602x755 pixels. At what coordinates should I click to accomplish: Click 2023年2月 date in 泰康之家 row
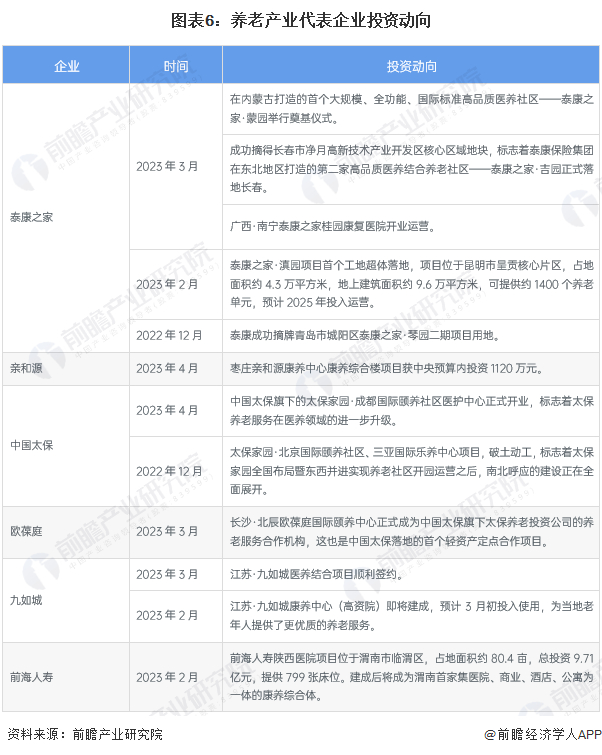click(176, 284)
